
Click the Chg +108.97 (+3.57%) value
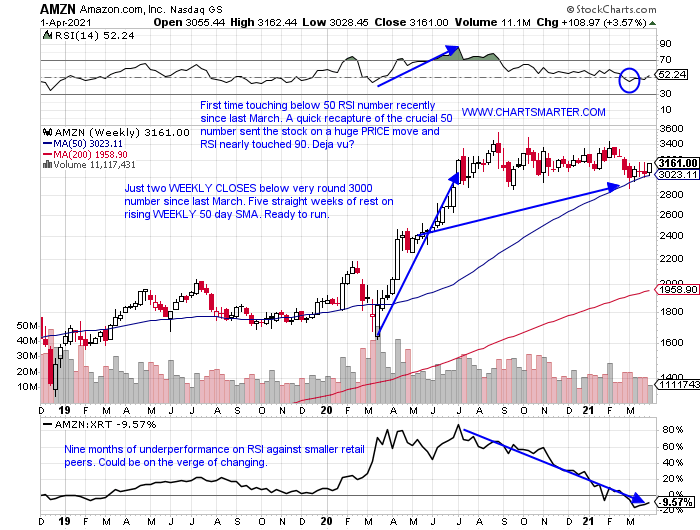591,22
